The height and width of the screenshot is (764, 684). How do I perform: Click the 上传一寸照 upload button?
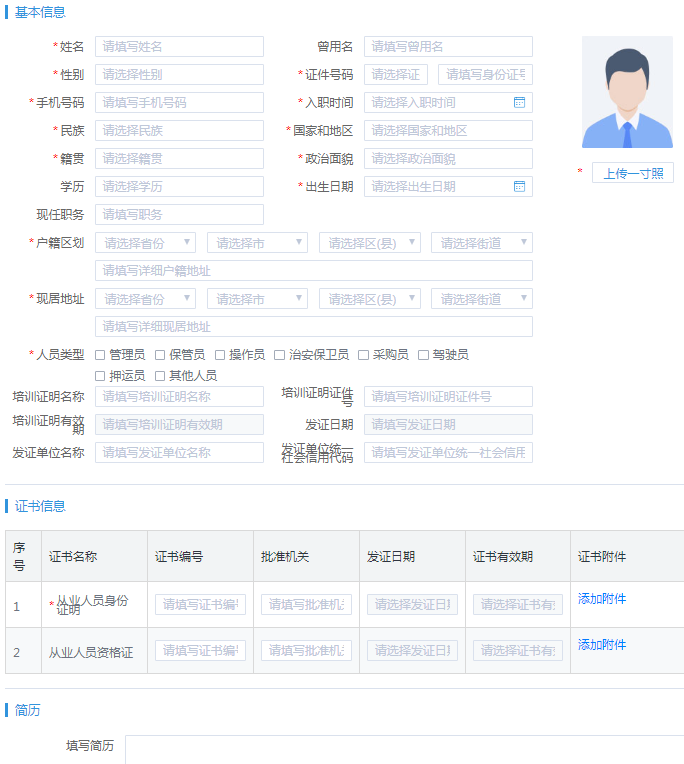[x=633, y=173]
